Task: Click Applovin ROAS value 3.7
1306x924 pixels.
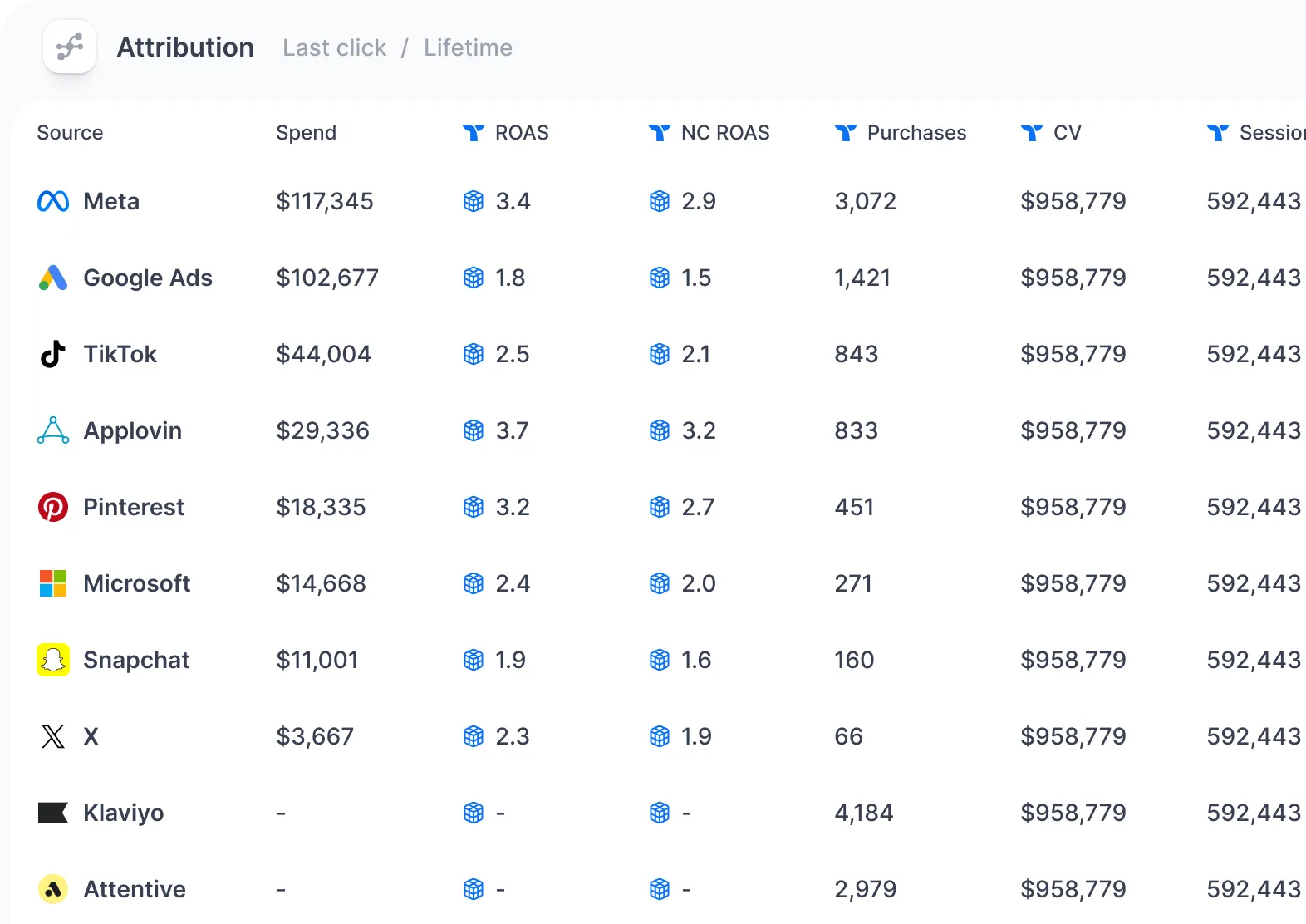Action: click(512, 430)
